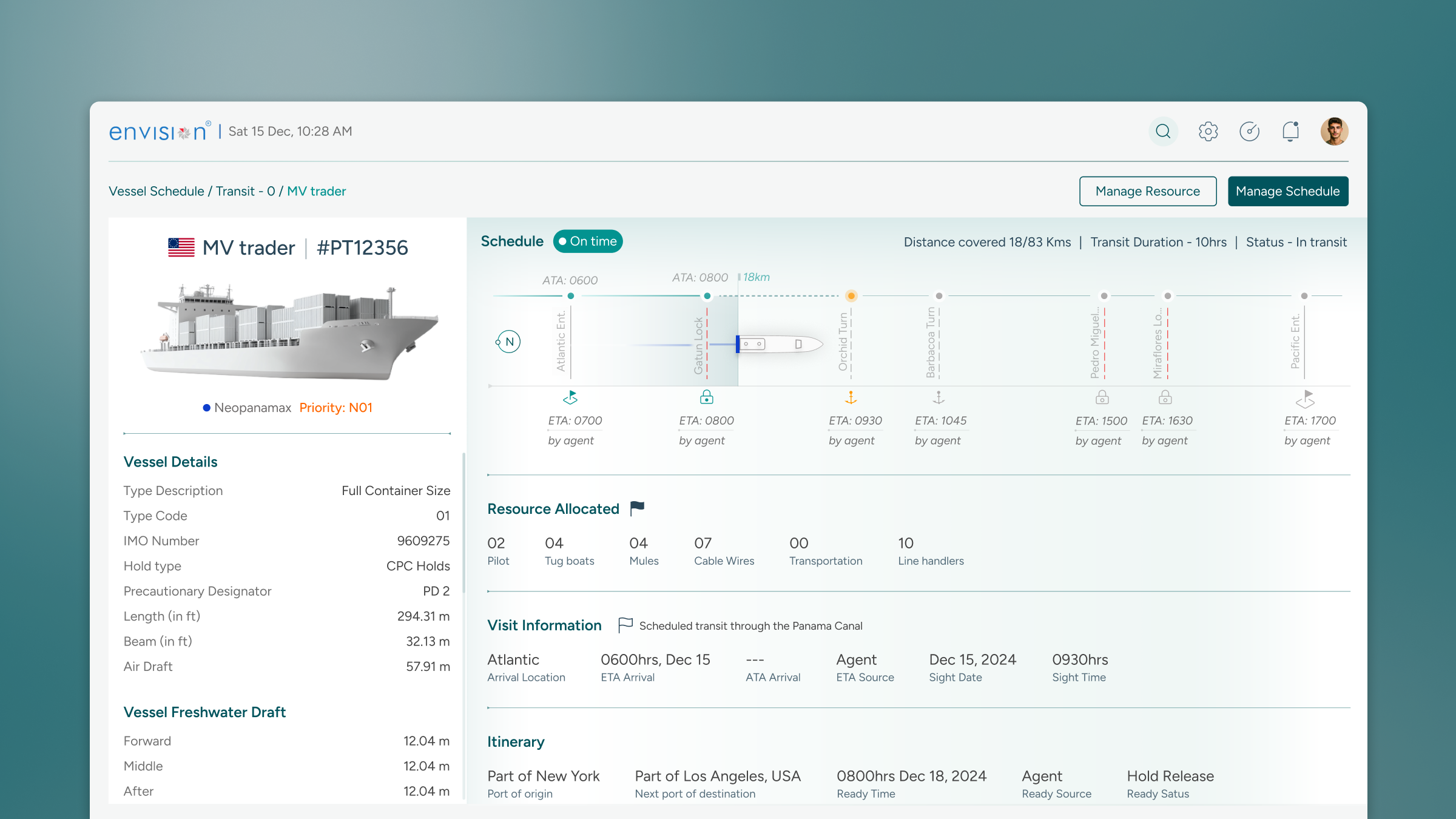Select the Miraflores timeline point

tap(1168, 296)
